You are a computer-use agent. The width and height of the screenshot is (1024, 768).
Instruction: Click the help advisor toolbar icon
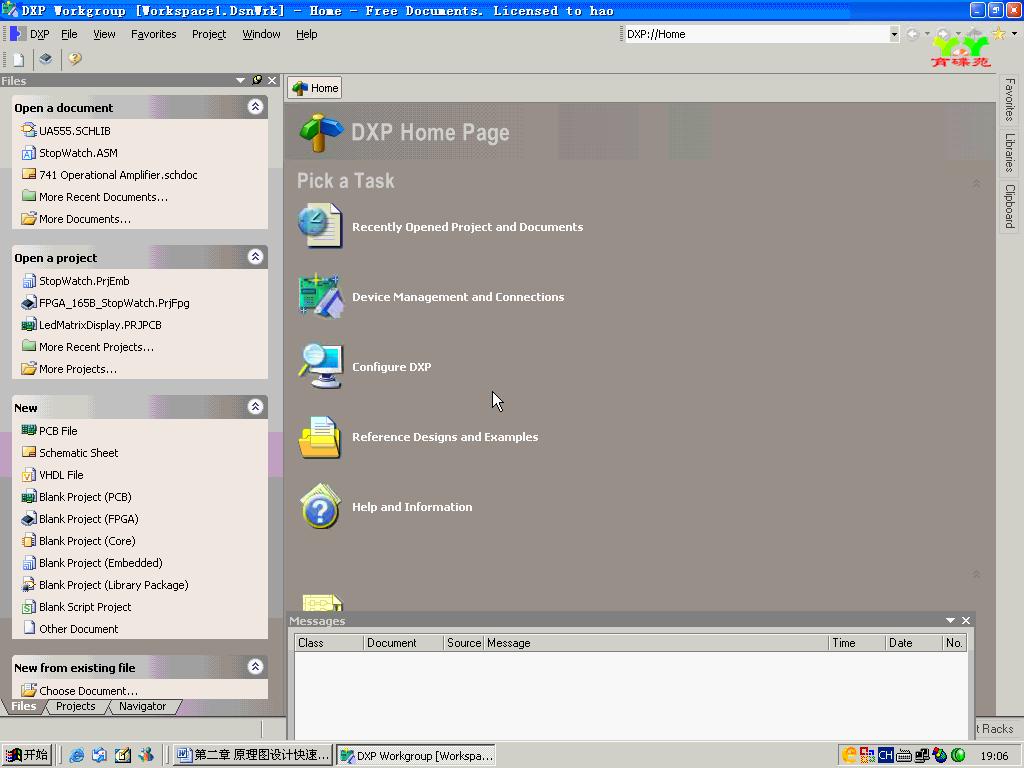74,59
